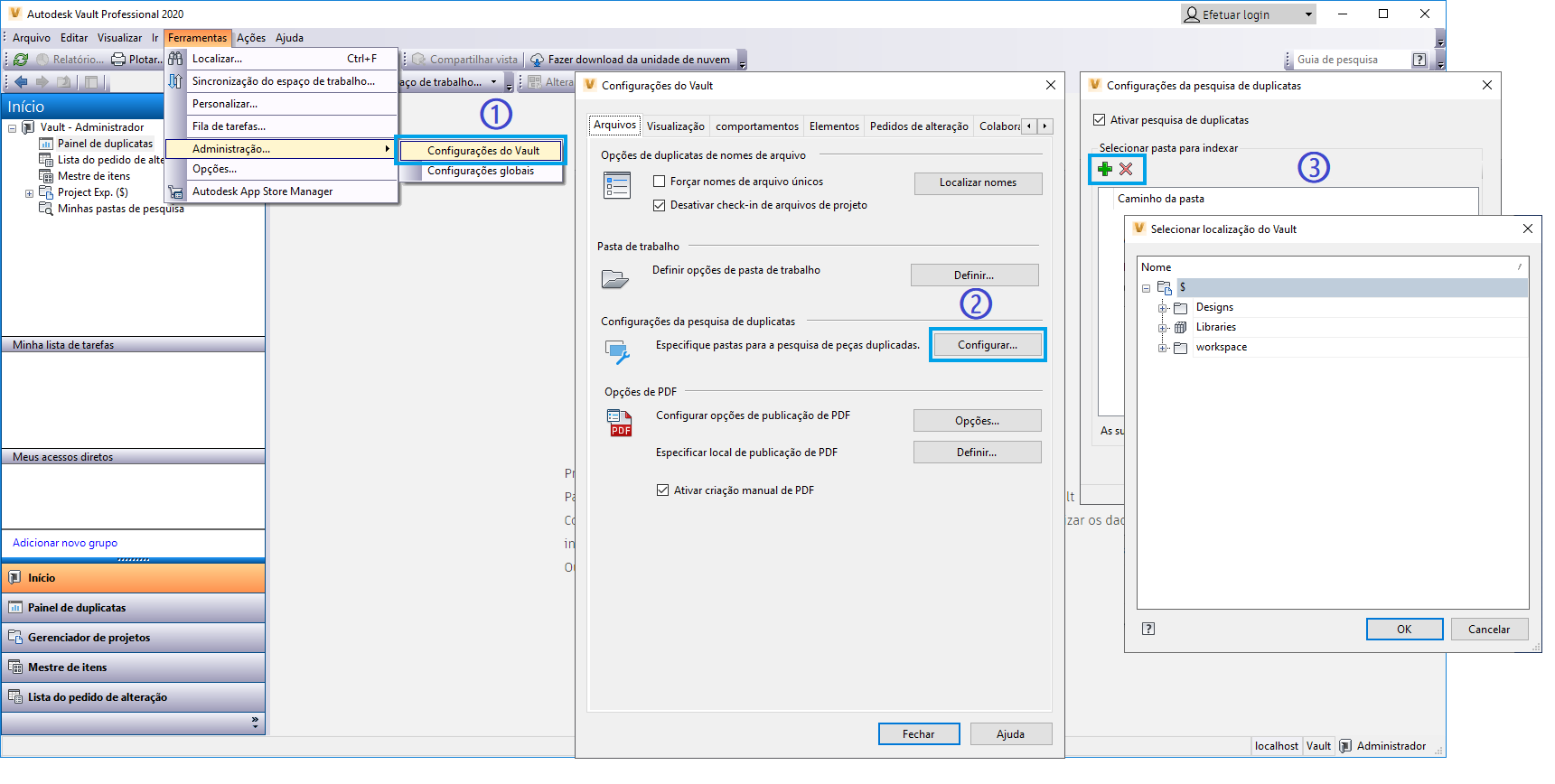Click the help icon in Selecionar localização dialog
This screenshot has height=784, width=1555.
point(1148,629)
